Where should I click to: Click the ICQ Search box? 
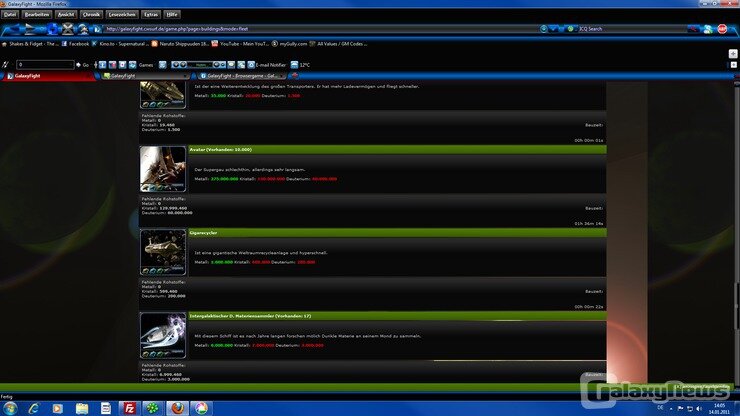pyautogui.click(x=630, y=29)
